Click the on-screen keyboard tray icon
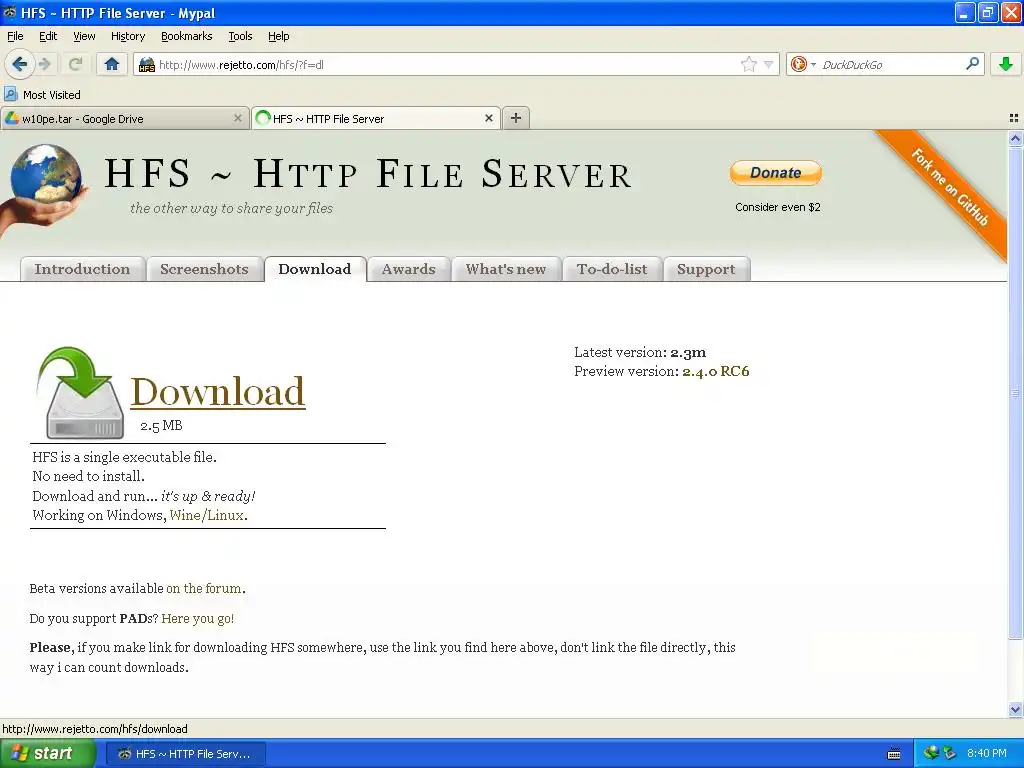 coord(894,754)
